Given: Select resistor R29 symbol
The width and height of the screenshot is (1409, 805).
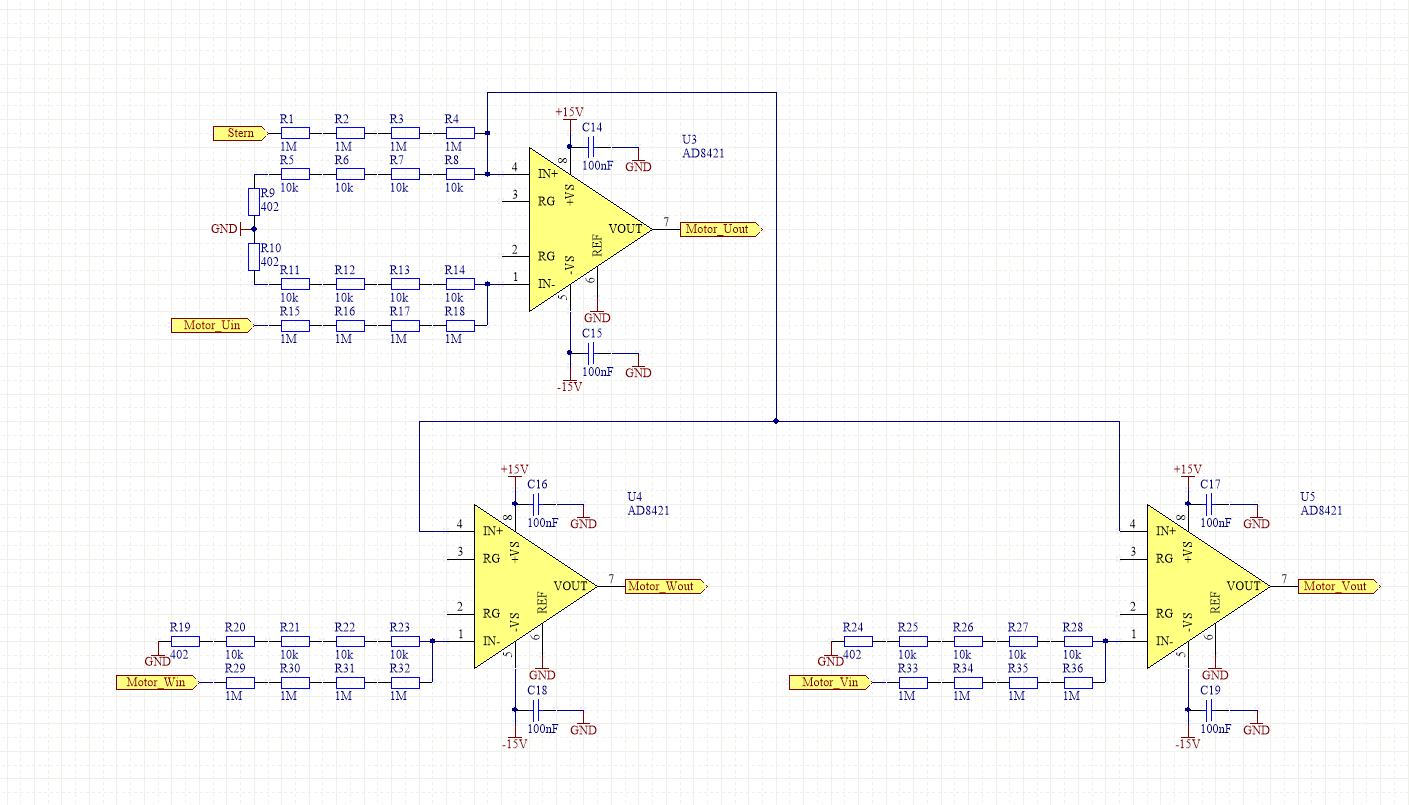Looking at the screenshot, I should coord(240,683).
